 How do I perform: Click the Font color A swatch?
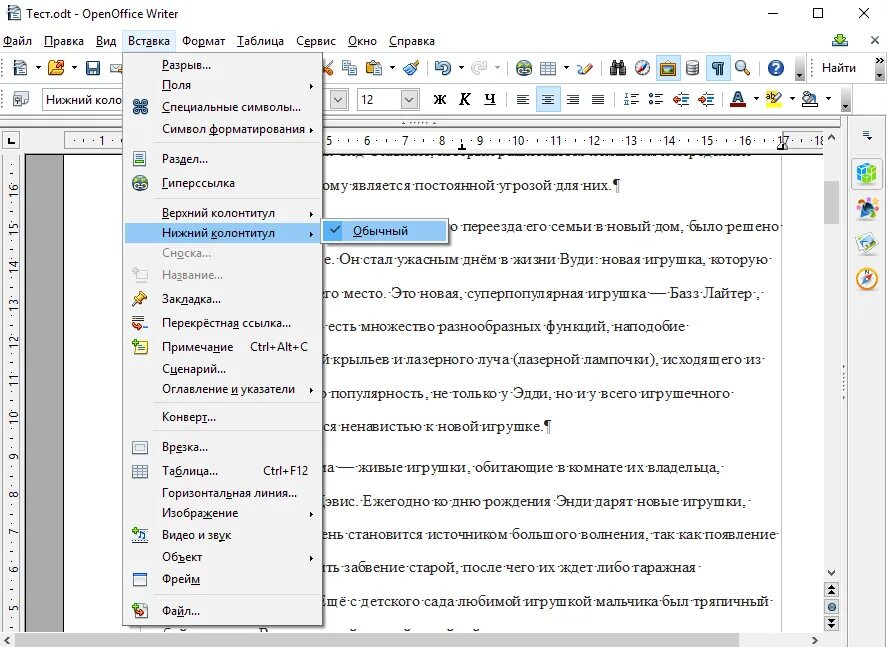tap(737, 100)
